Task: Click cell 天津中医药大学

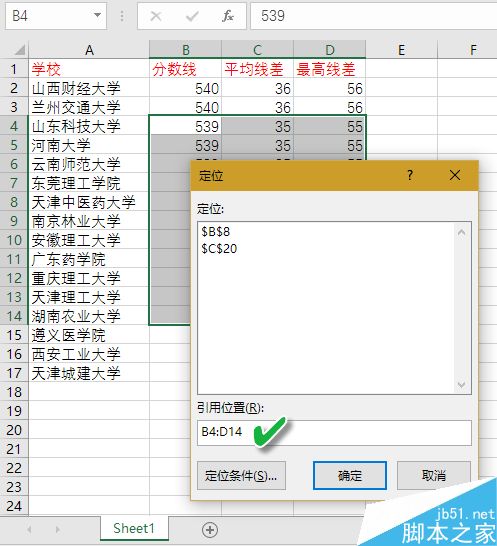Action: click(x=89, y=202)
